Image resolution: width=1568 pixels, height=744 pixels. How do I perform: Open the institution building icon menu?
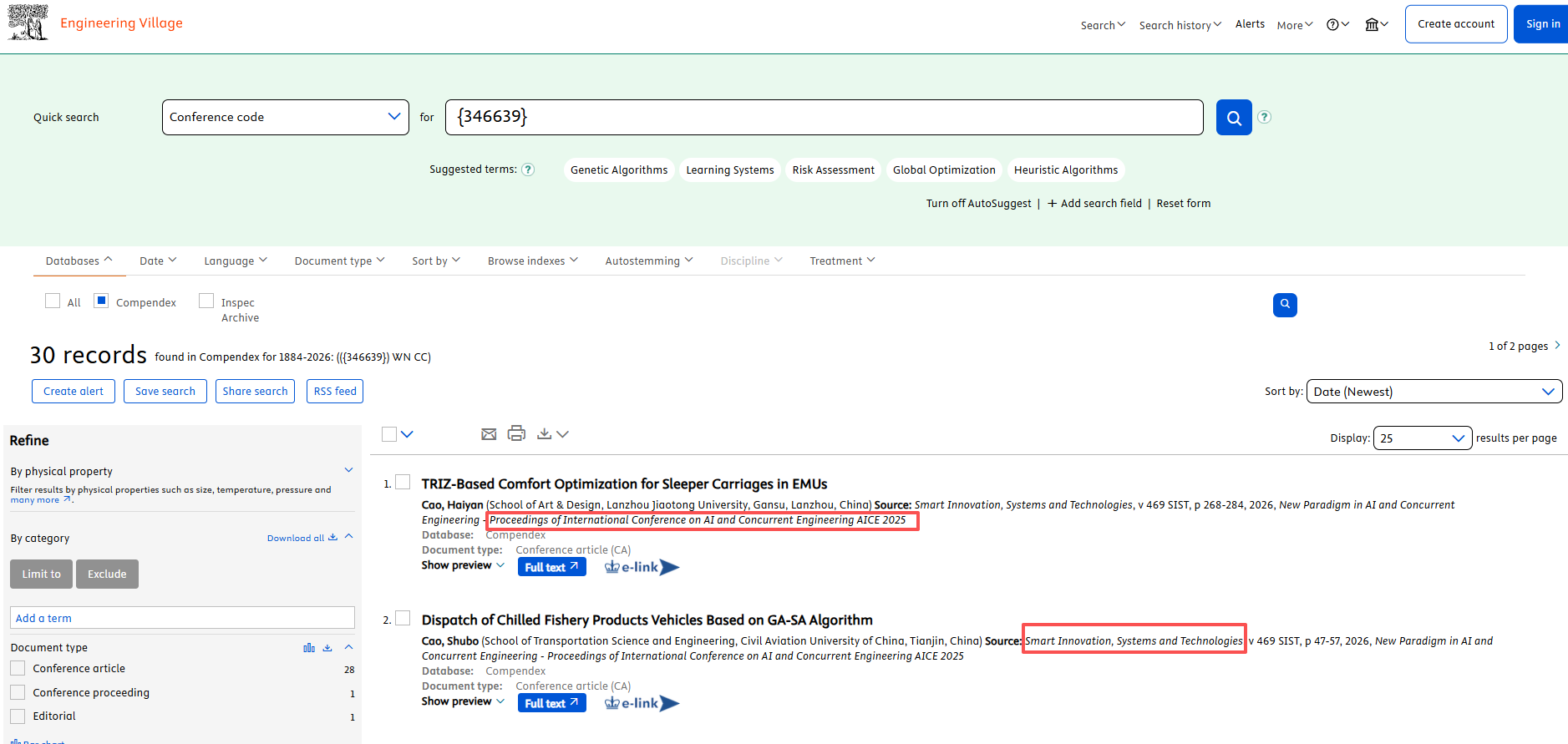point(1376,25)
